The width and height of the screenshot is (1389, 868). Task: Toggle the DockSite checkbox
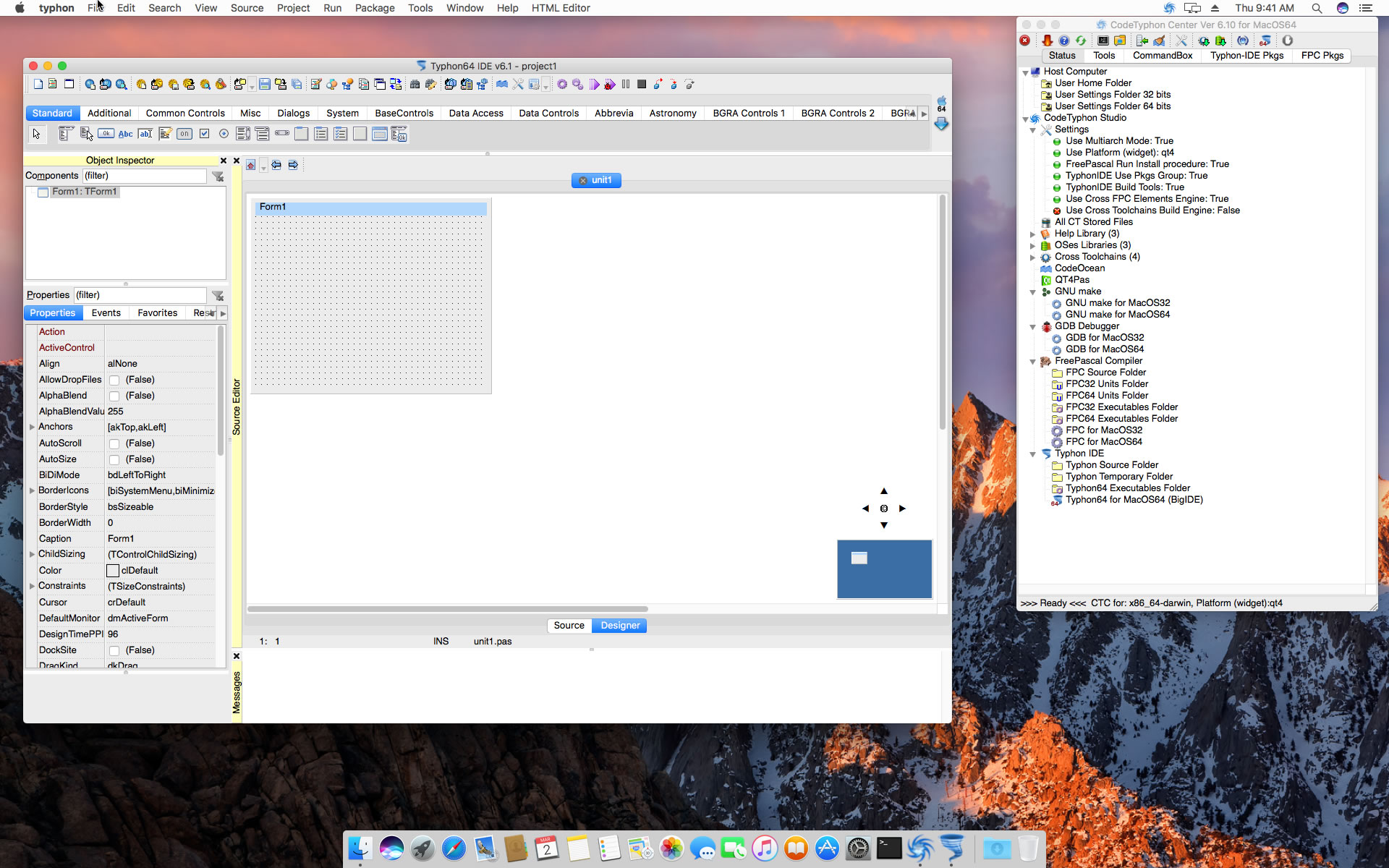[114, 651]
